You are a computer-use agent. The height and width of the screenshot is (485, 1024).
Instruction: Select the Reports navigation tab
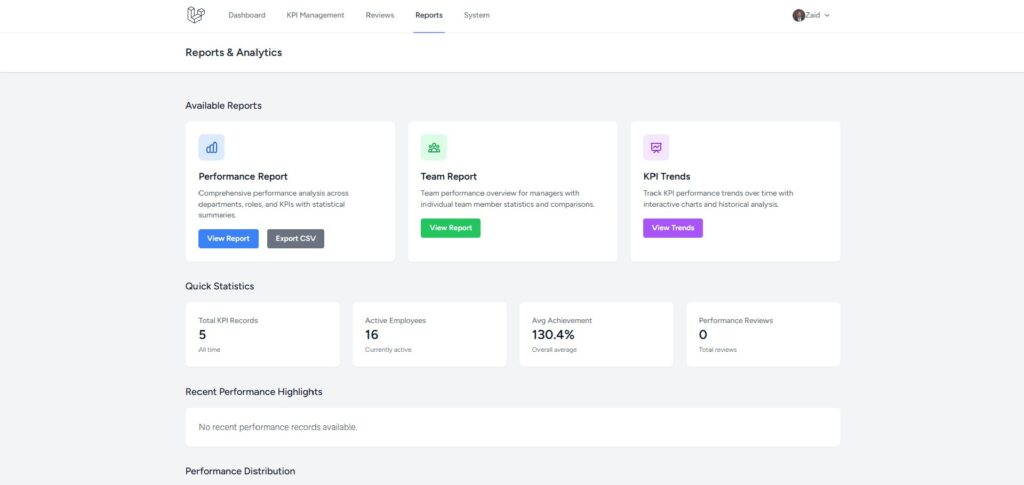point(429,15)
